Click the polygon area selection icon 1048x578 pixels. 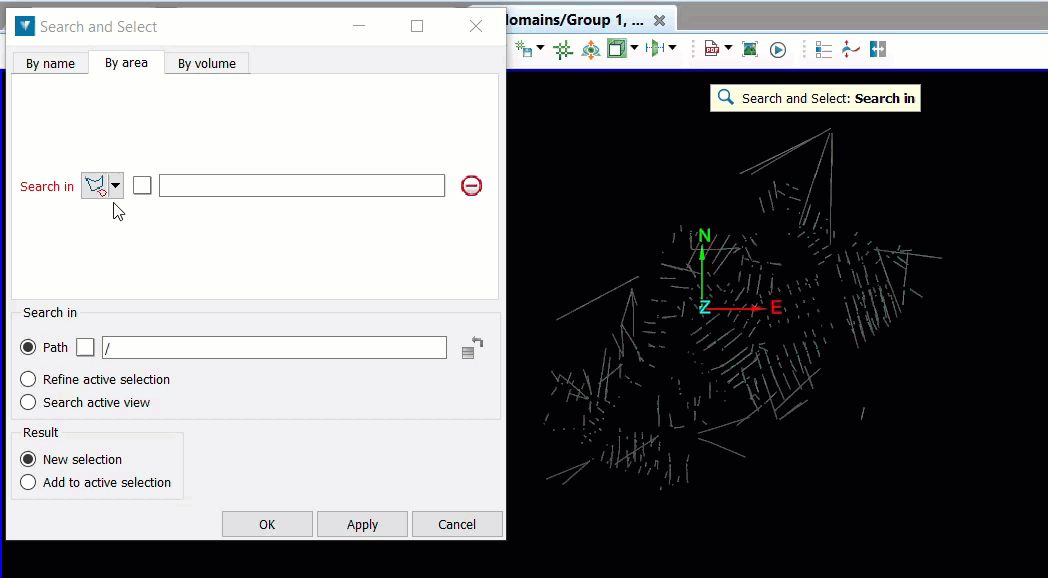(x=95, y=186)
